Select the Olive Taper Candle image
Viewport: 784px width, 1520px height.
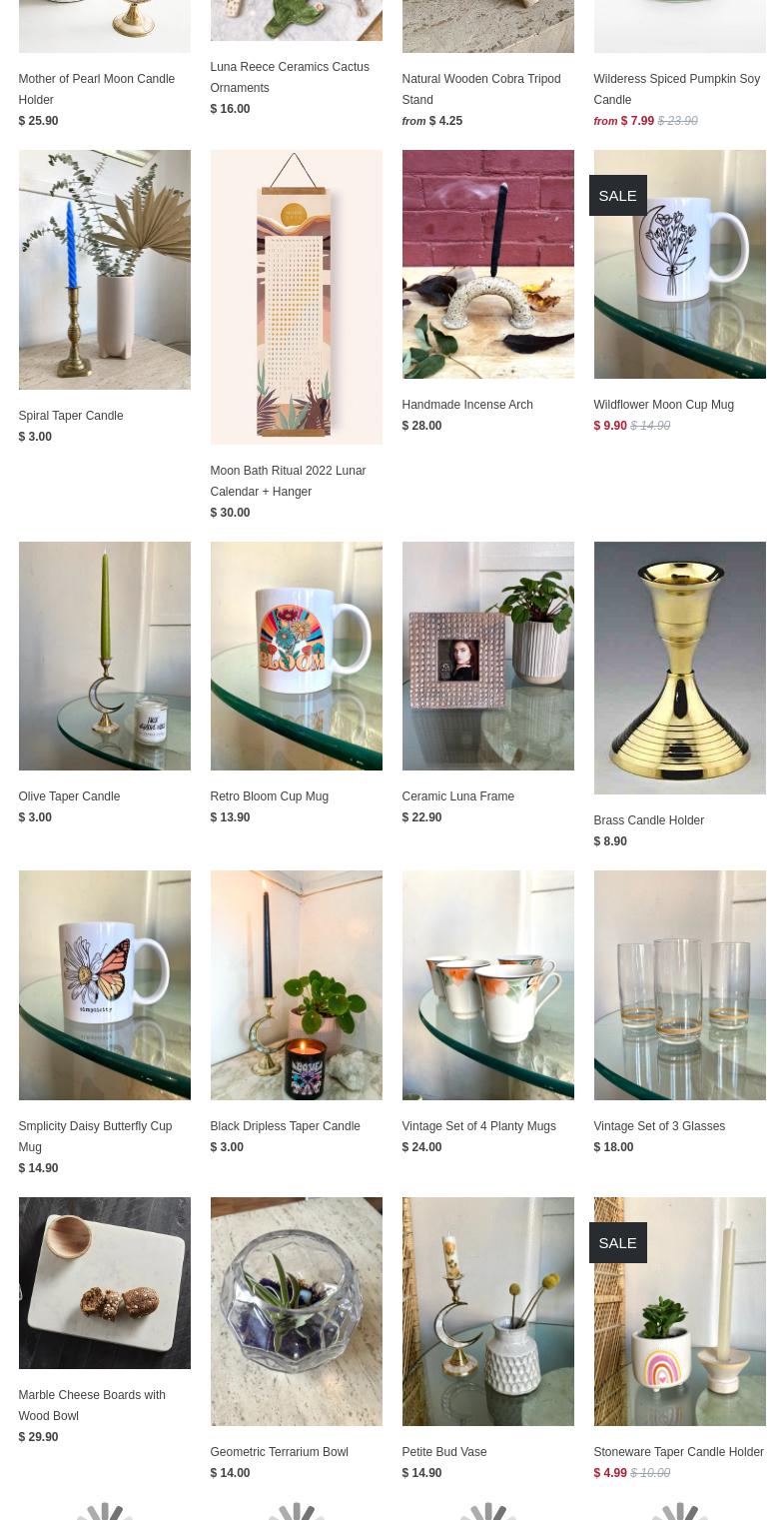click(x=104, y=656)
